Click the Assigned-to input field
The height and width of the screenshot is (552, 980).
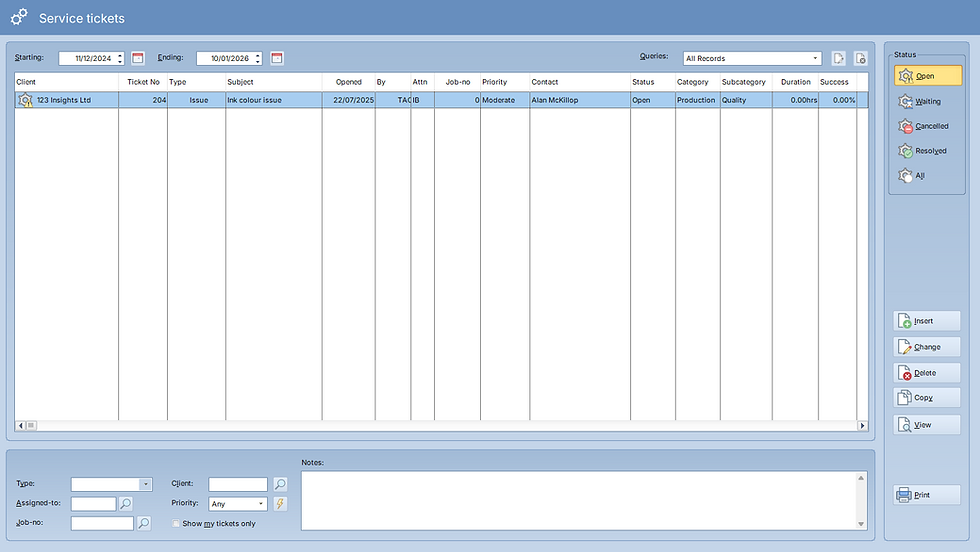(x=94, y=504)
